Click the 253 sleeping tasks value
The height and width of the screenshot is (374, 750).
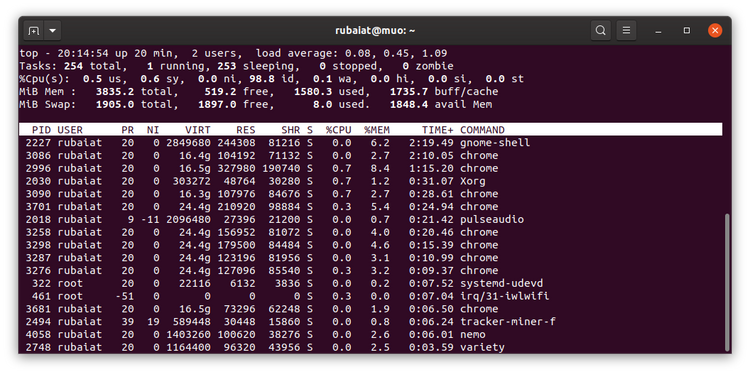tap(227, 66)
